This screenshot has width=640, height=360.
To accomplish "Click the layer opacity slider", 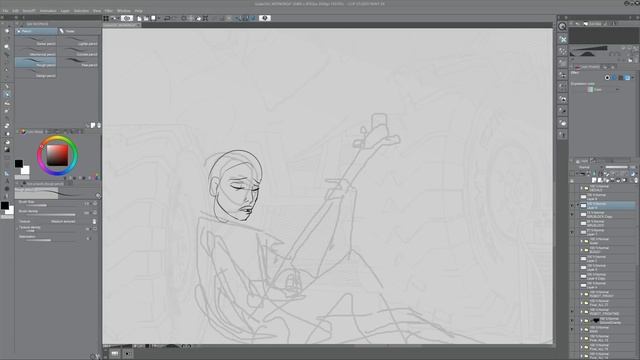I will point(617,167).
